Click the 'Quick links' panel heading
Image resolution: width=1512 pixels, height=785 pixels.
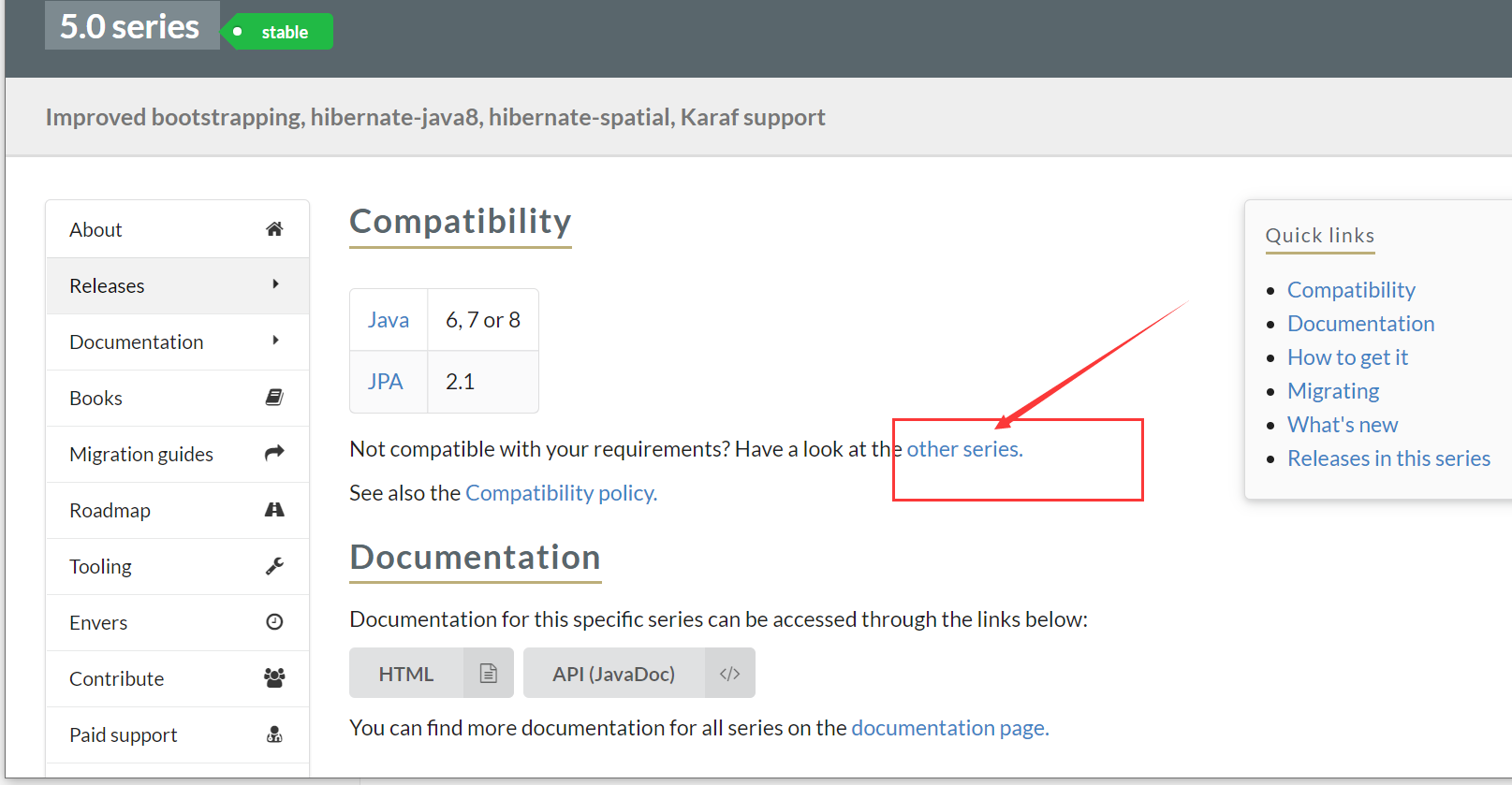(x=1320, y=236)
